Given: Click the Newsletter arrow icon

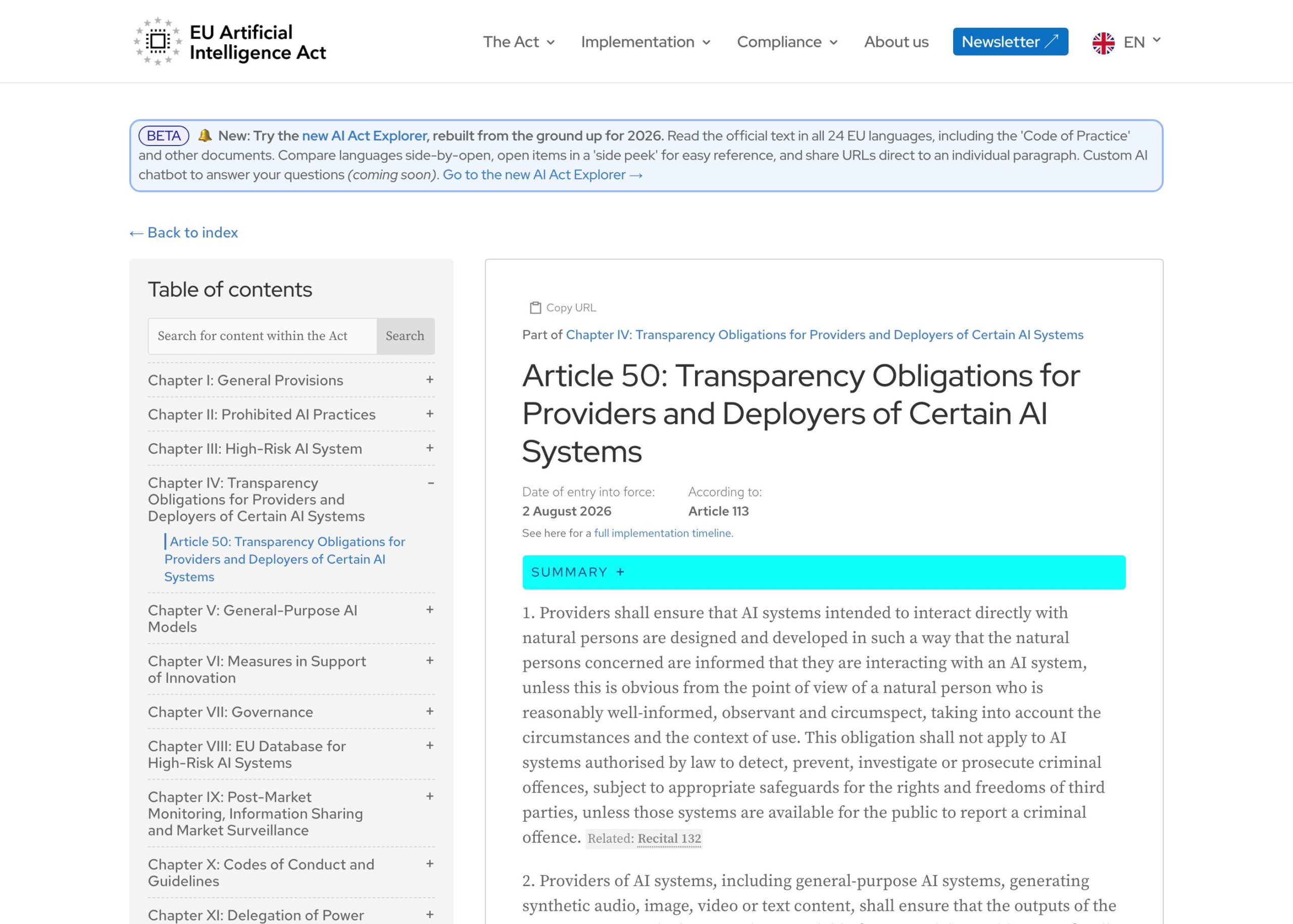Looking at the screenshot, I should (x=1052, y=41).
